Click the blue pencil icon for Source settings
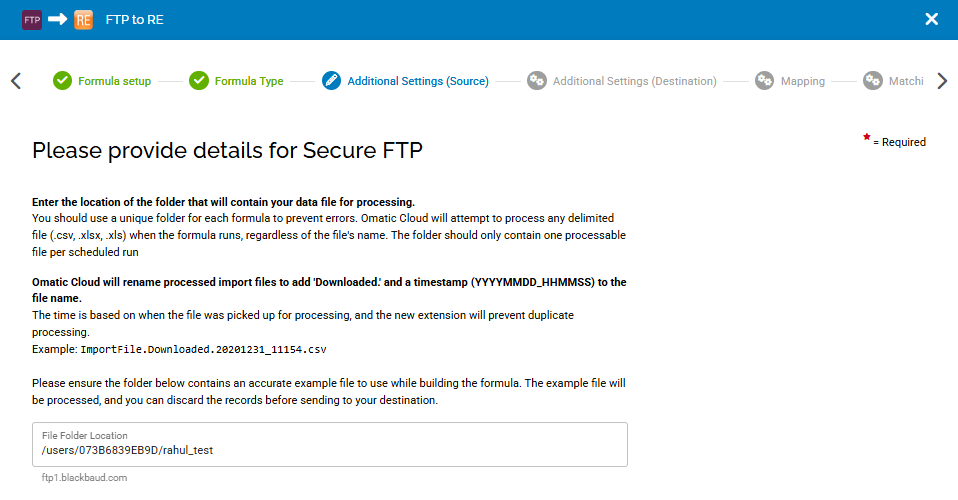This screenshot has width=958, height=500. pos(332,81)
